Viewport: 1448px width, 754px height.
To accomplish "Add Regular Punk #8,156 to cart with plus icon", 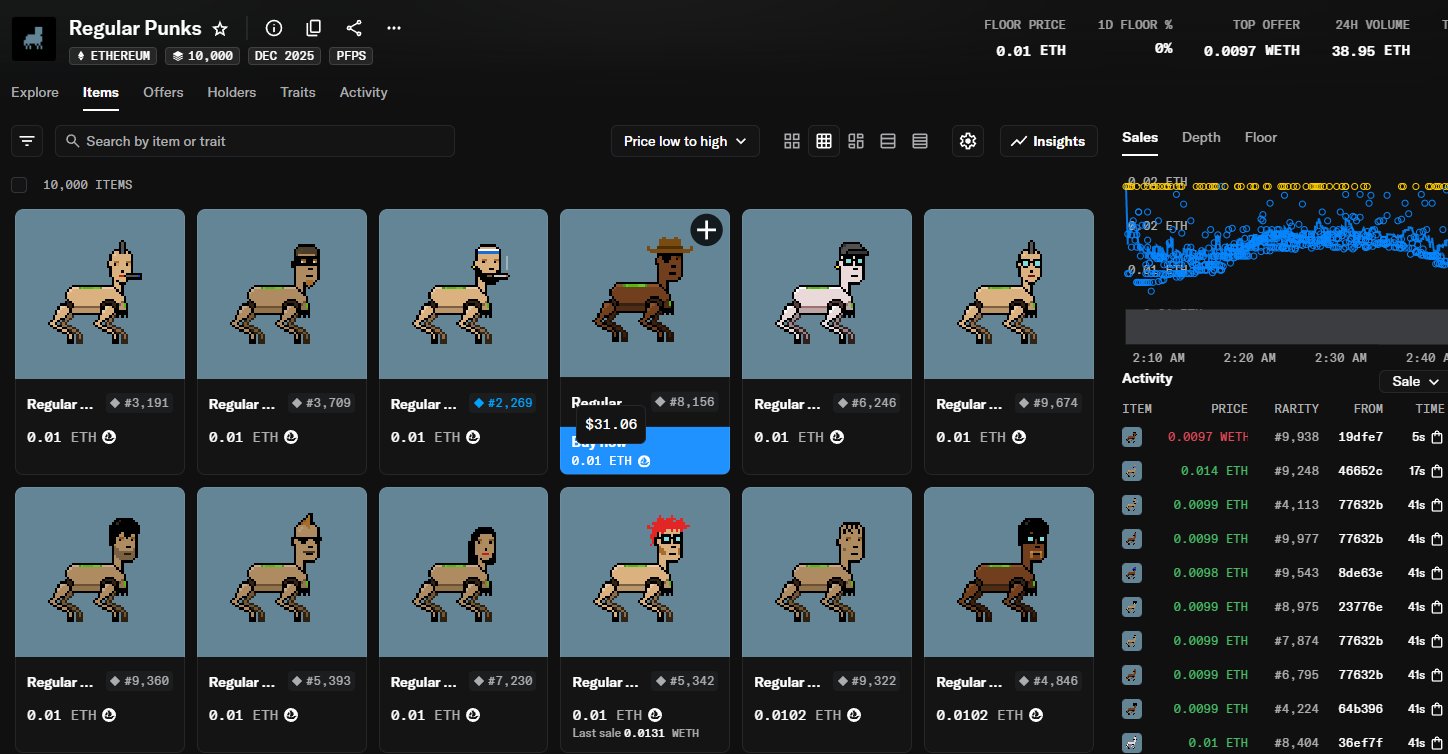I will coord(706,229).
